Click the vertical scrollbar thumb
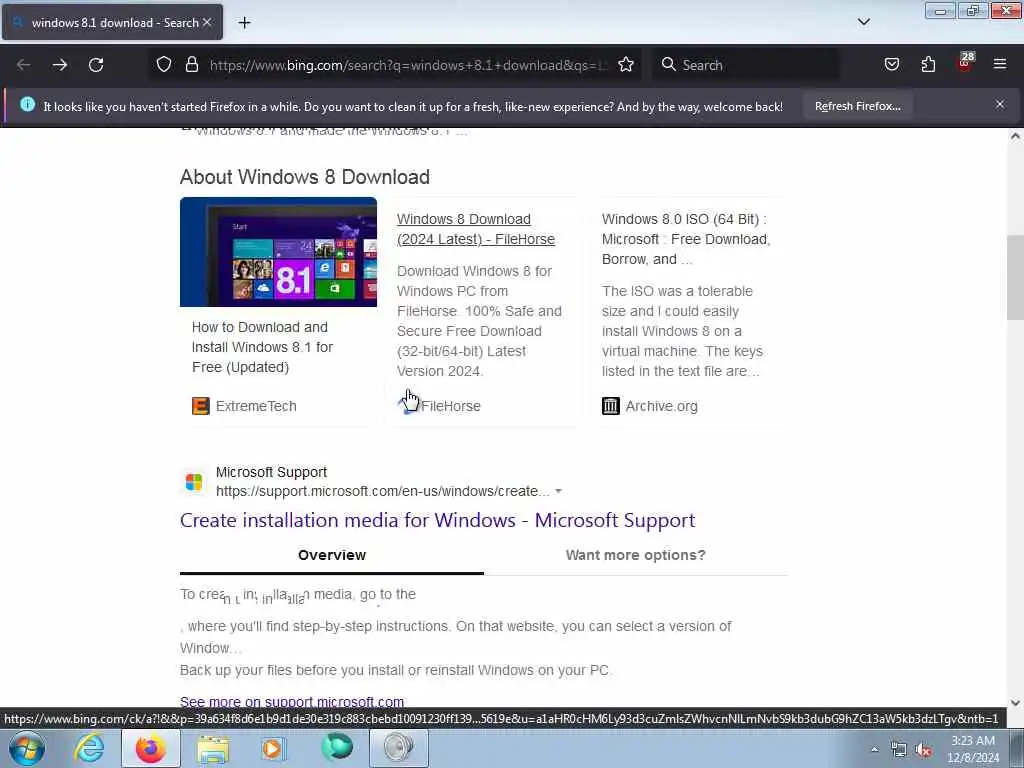The width and height of the screenshot is (1024, 768). tap(1015, 278)
